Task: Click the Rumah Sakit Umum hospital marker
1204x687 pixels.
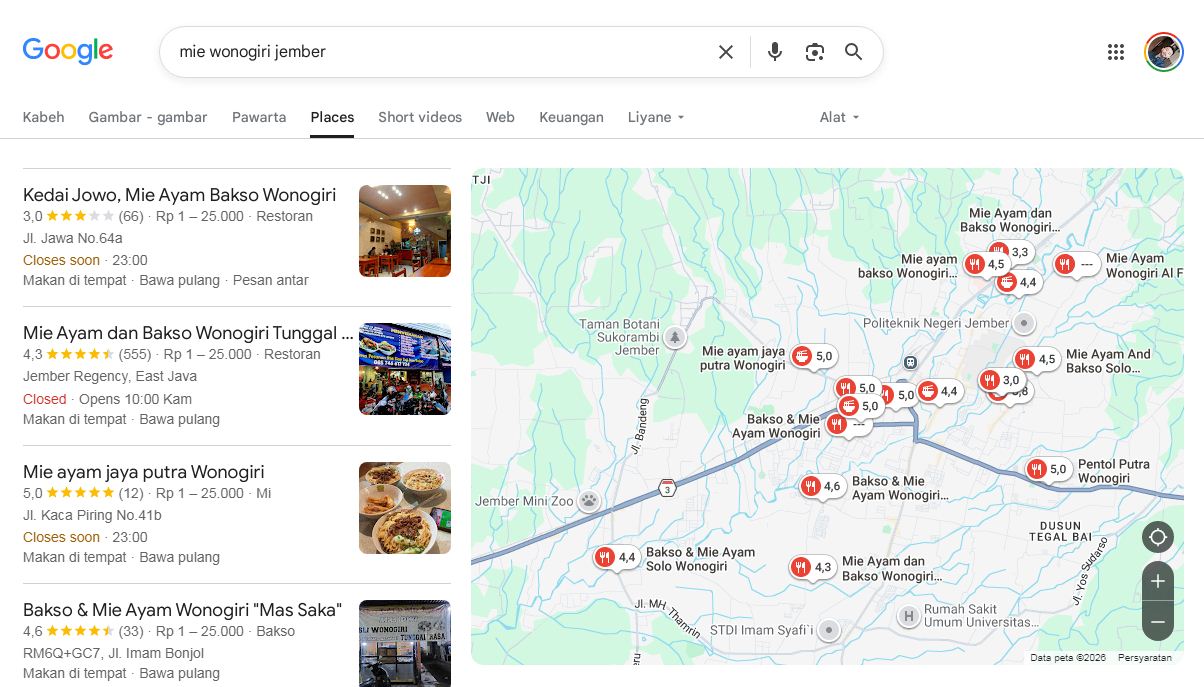Action: [909, 616]
